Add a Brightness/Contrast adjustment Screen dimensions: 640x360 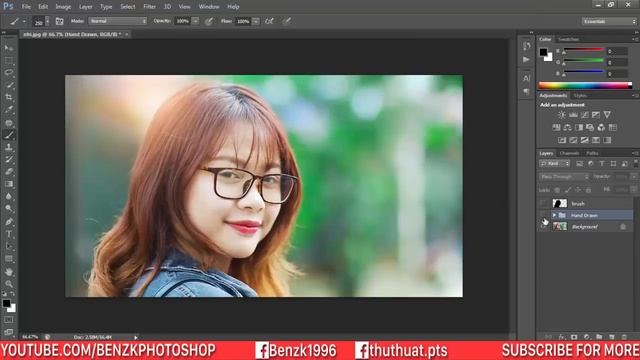pyautogui.click(x=562, y=115)
